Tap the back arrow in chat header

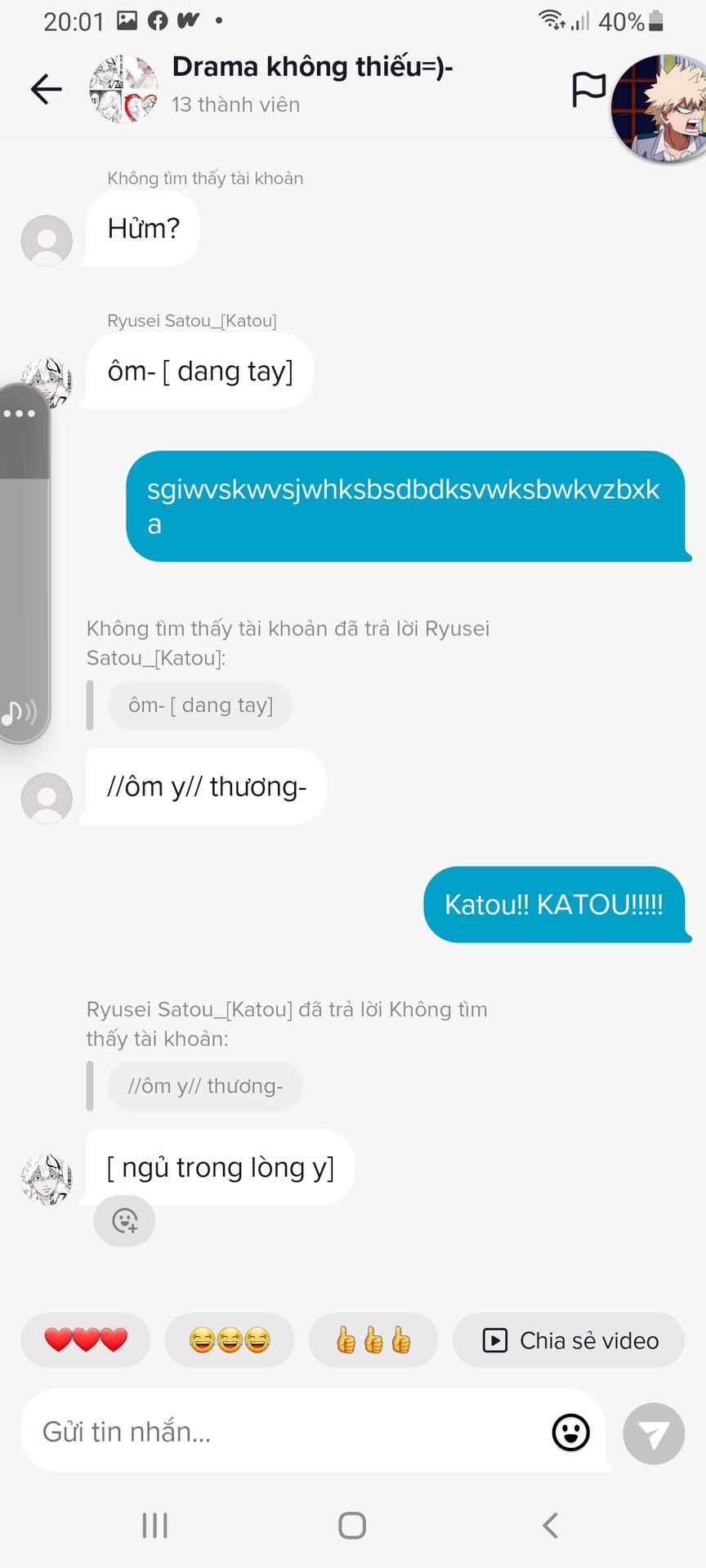point(47,89)
